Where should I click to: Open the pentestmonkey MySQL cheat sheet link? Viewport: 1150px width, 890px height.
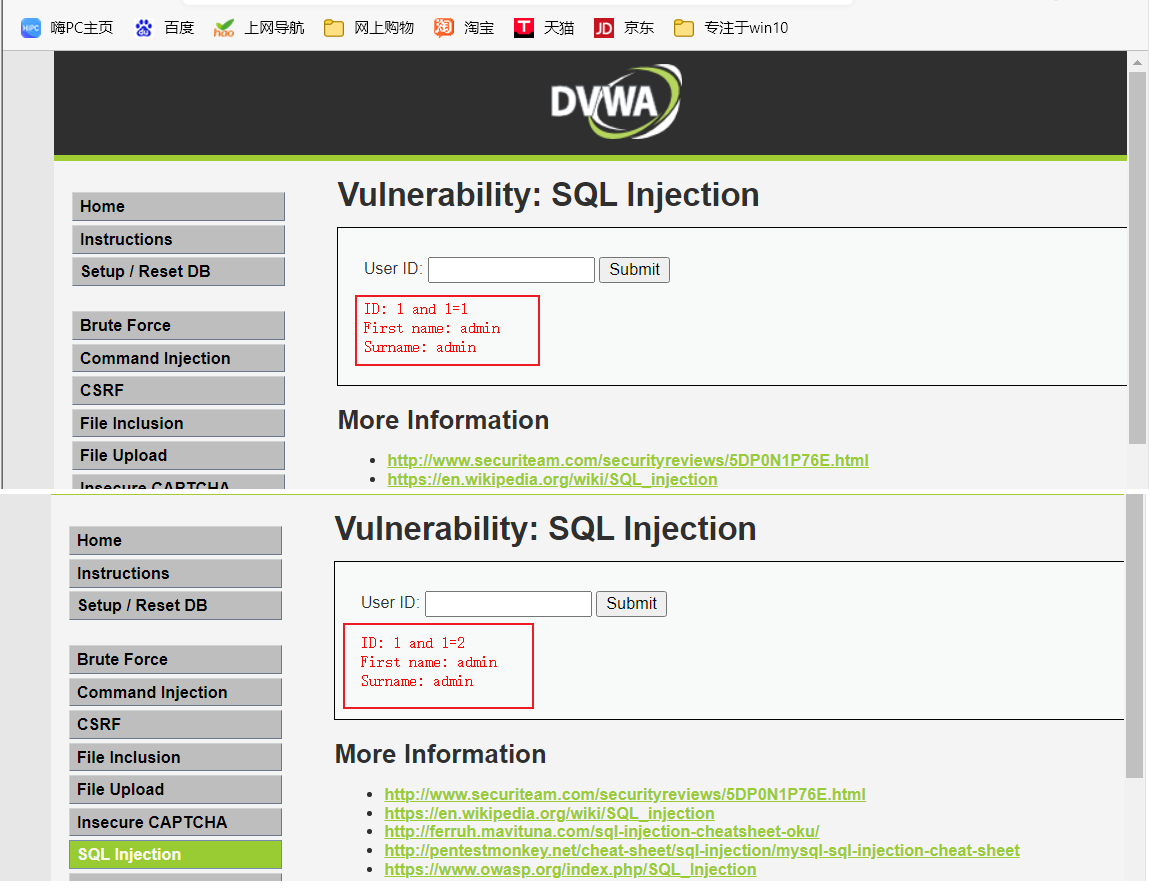pyautogui.click(x=702, y=850)
